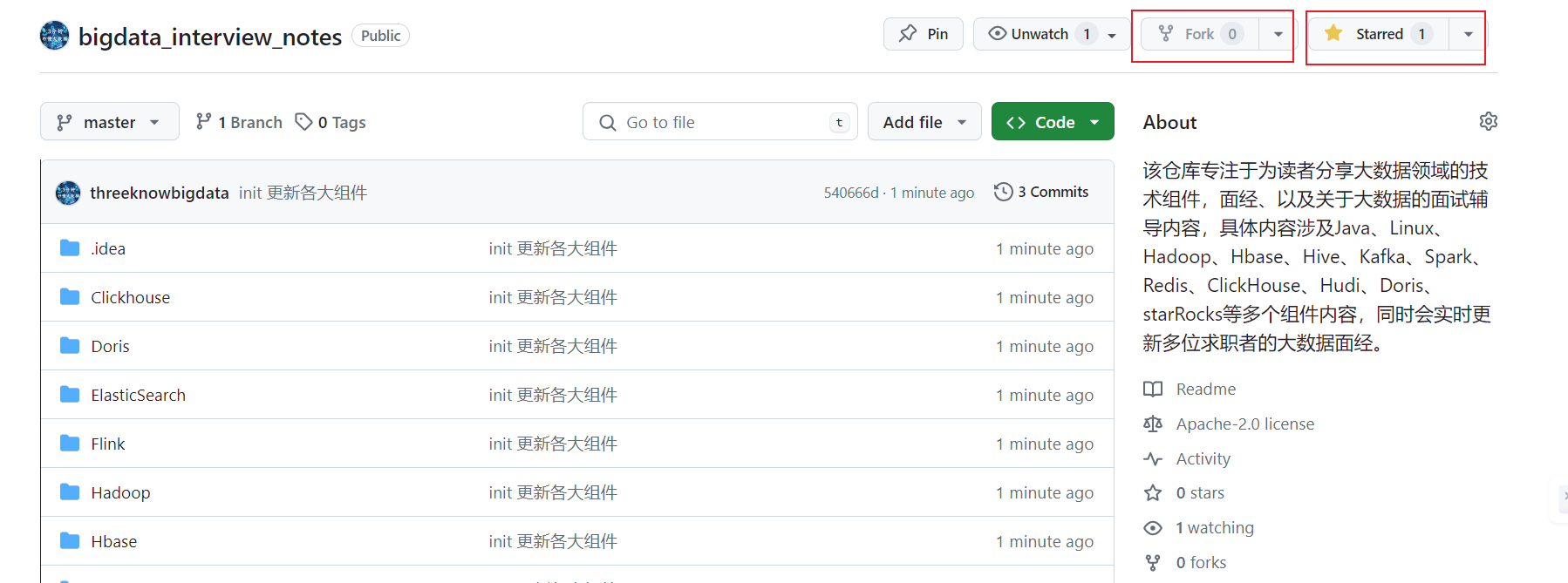The image size is (1568, 583).
Task: Open the green Code dropdown
Action: pos(1053,122)
